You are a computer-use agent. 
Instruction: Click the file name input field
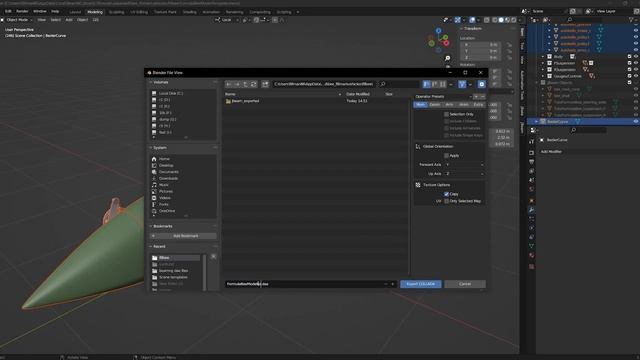(x=304, y=284)
